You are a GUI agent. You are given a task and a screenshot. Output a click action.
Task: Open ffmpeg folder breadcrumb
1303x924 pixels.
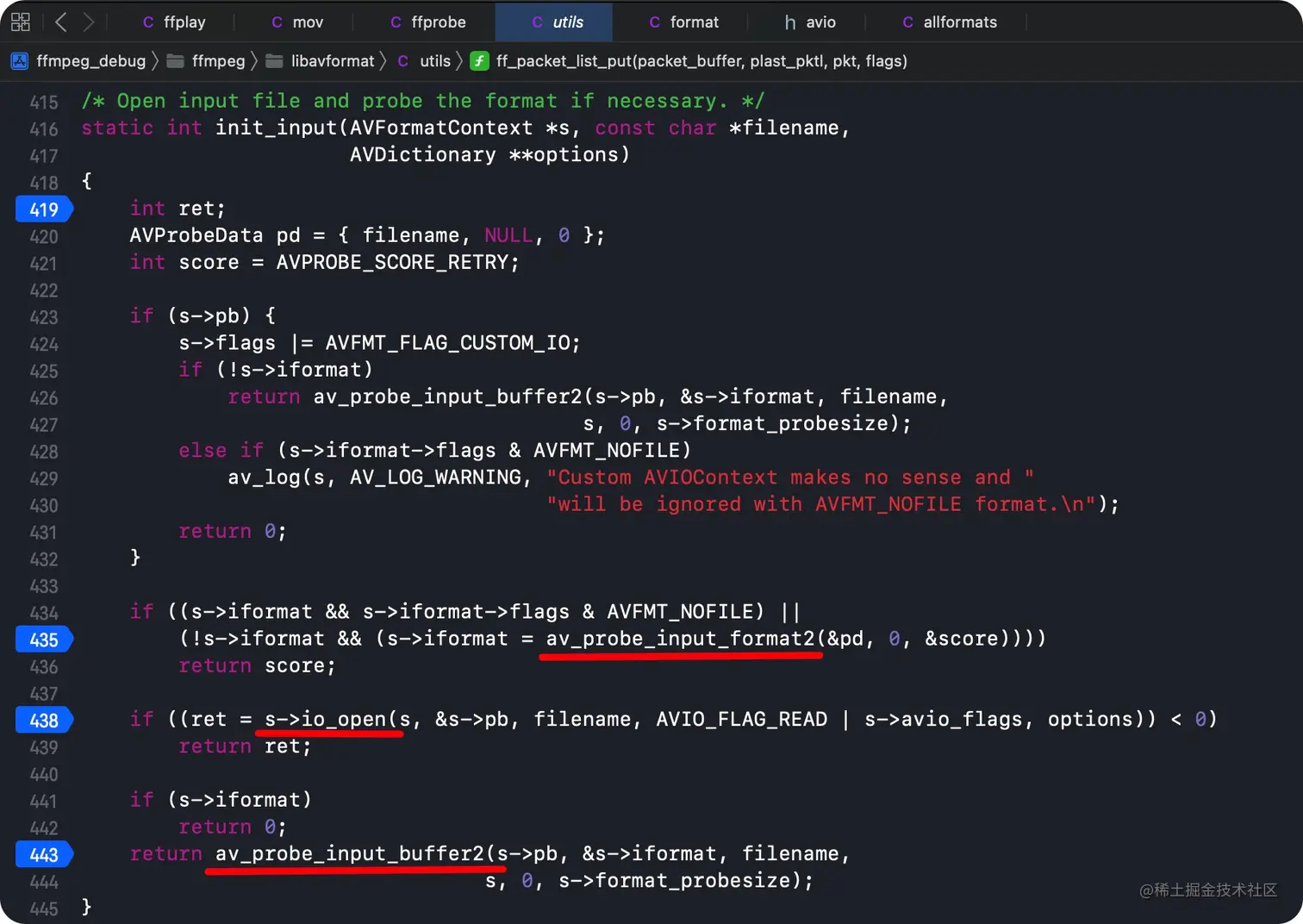pos(219,61)
